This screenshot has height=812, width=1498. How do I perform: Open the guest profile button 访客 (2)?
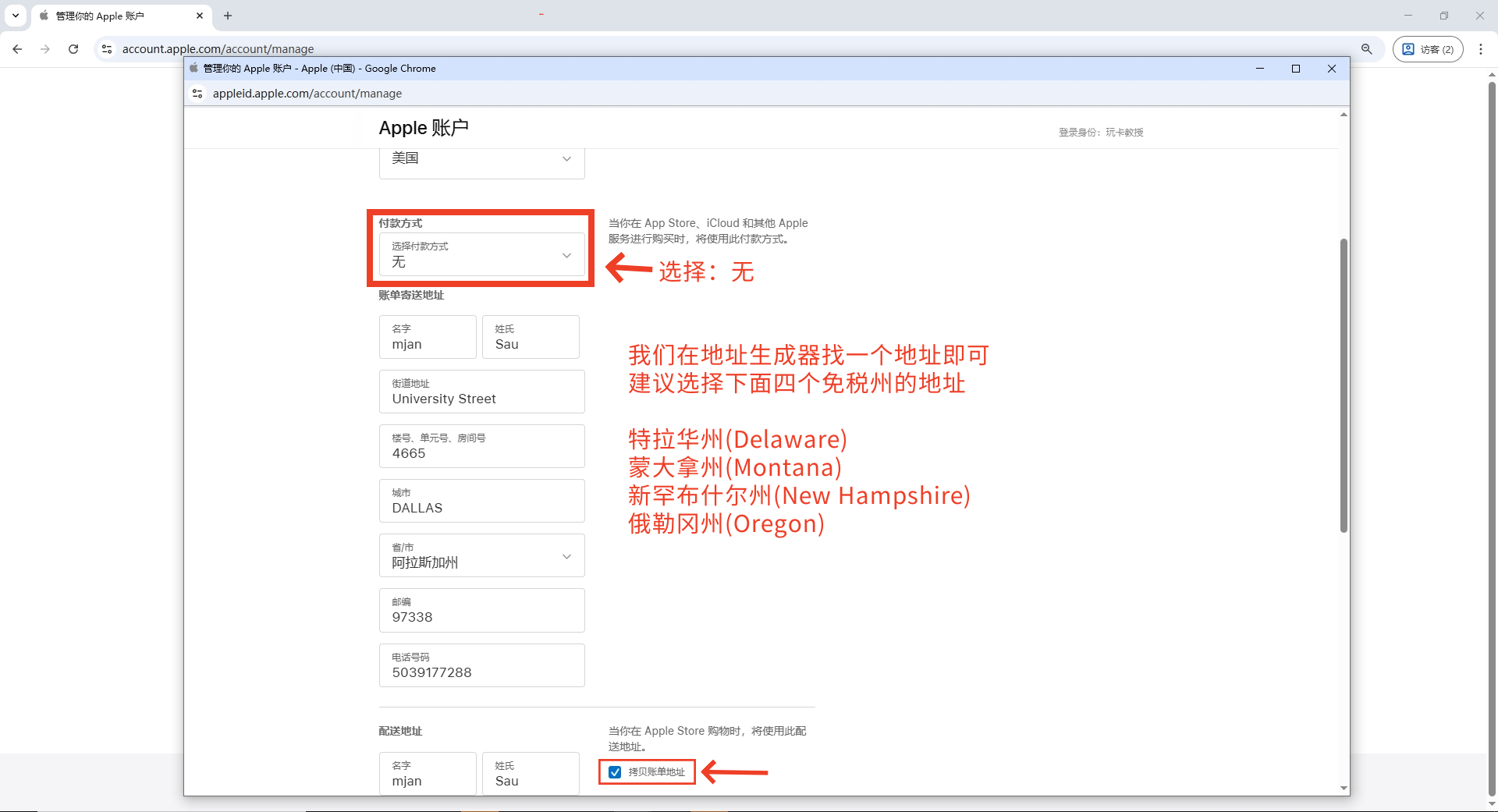(1428, 49)
